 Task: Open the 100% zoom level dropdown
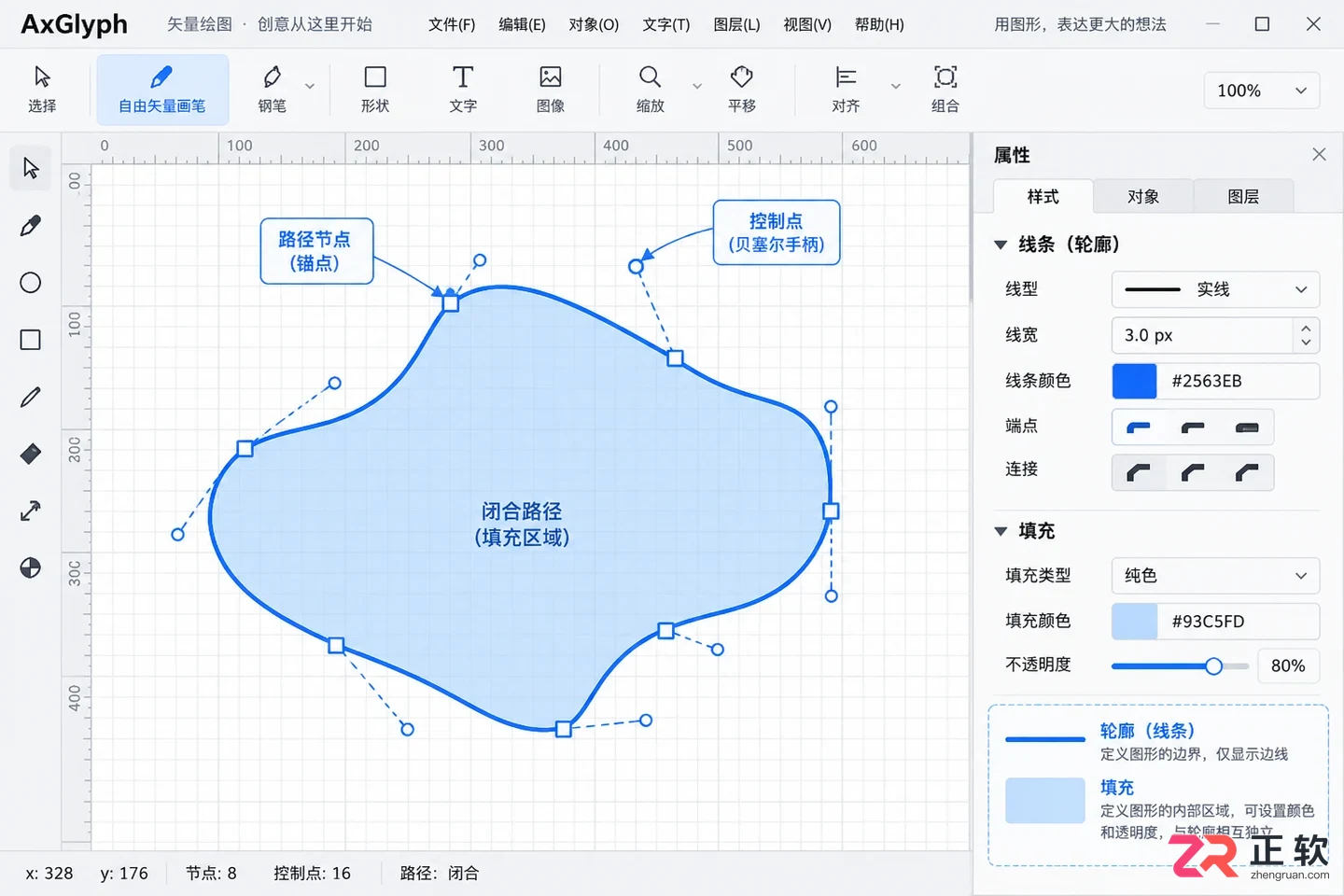(x=1262, y=91)
